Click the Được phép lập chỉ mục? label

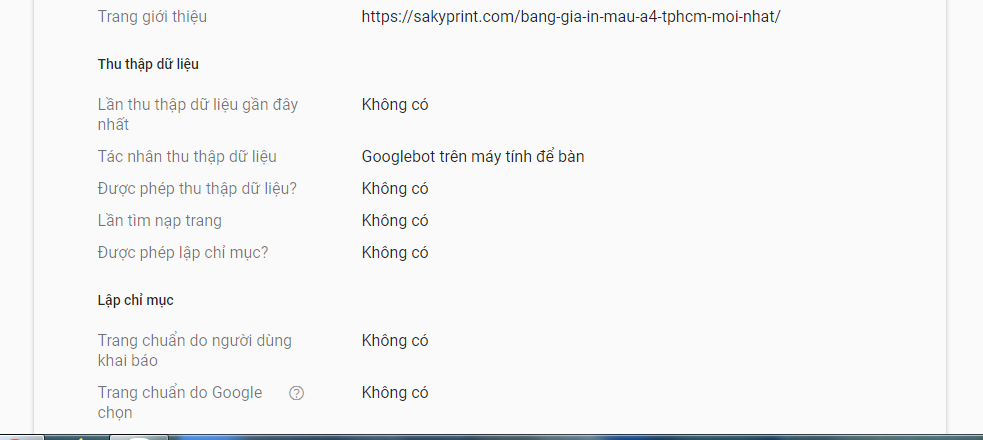(183, 253)
